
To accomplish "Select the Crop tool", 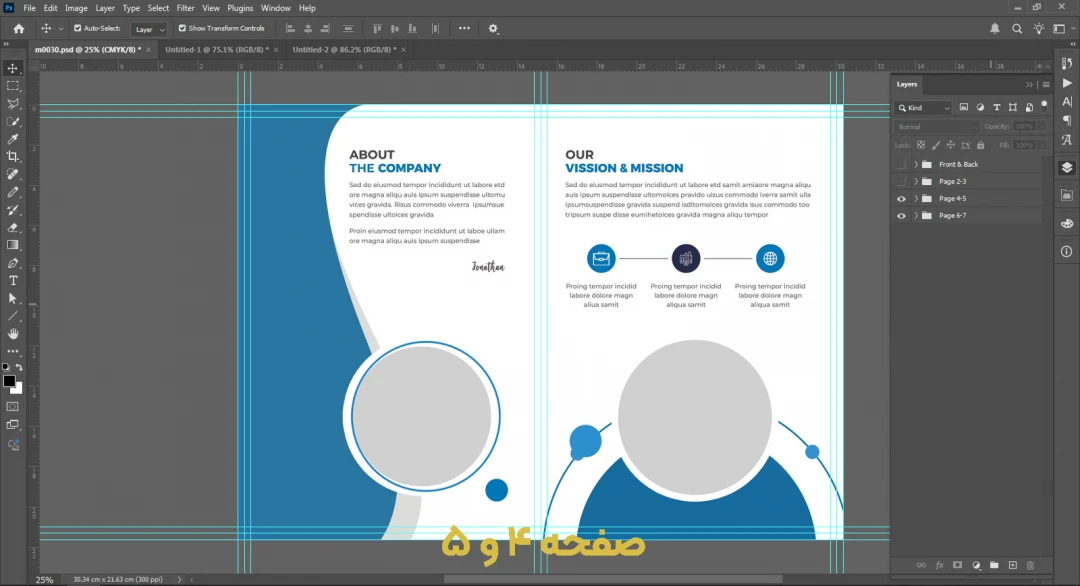I will click(x=13, y=157).
